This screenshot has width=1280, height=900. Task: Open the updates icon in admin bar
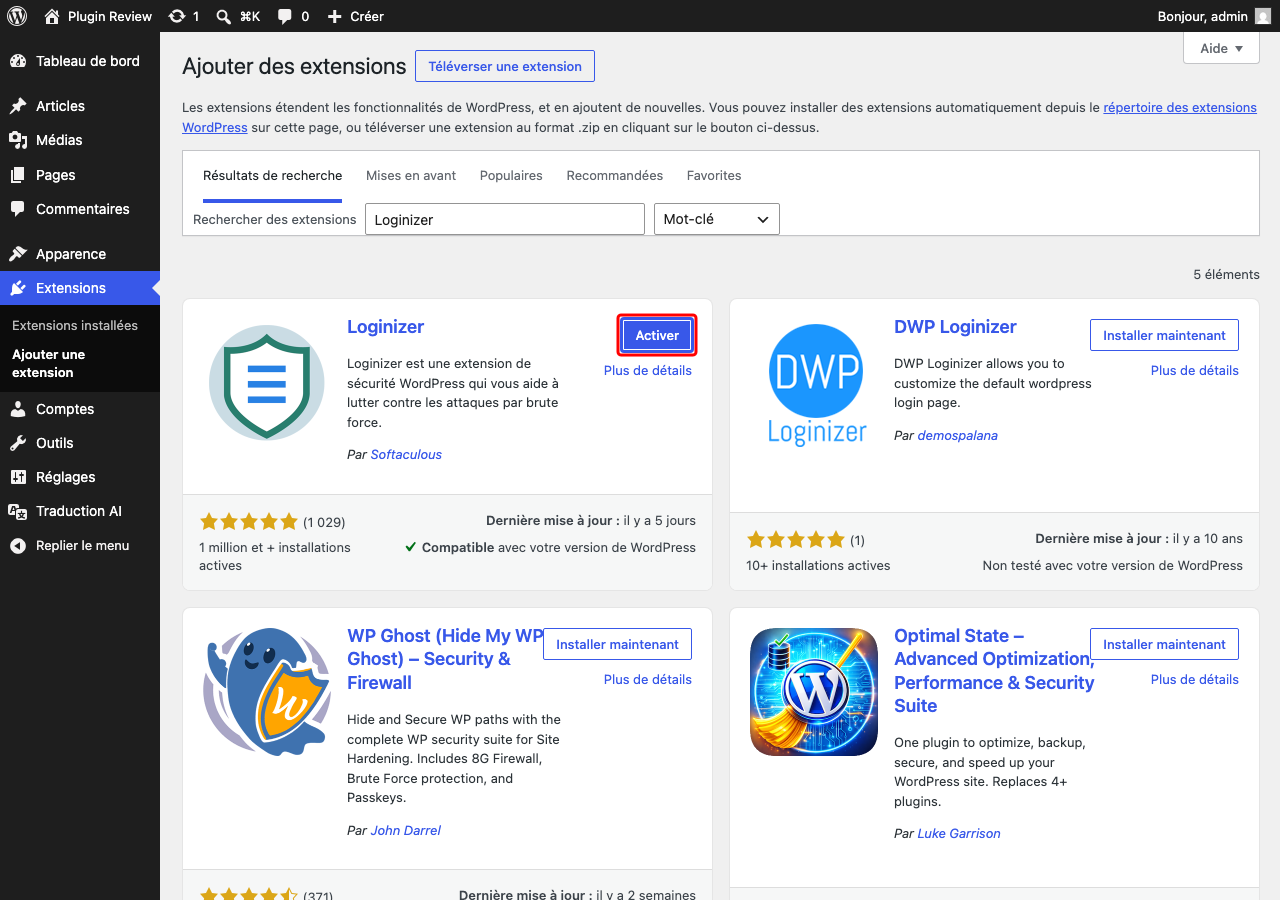tap(177, 16)
